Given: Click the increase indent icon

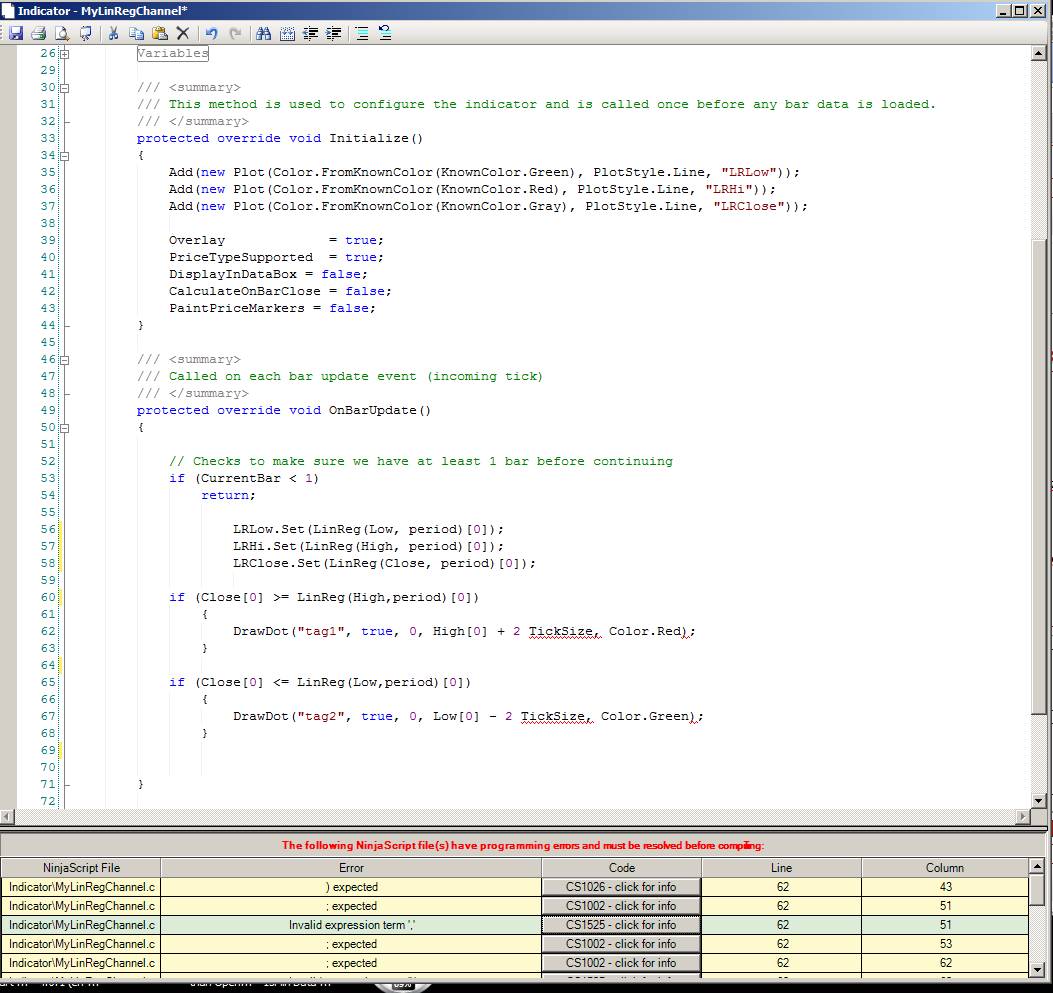Looking at the screenshot, I should click(334, 33).
